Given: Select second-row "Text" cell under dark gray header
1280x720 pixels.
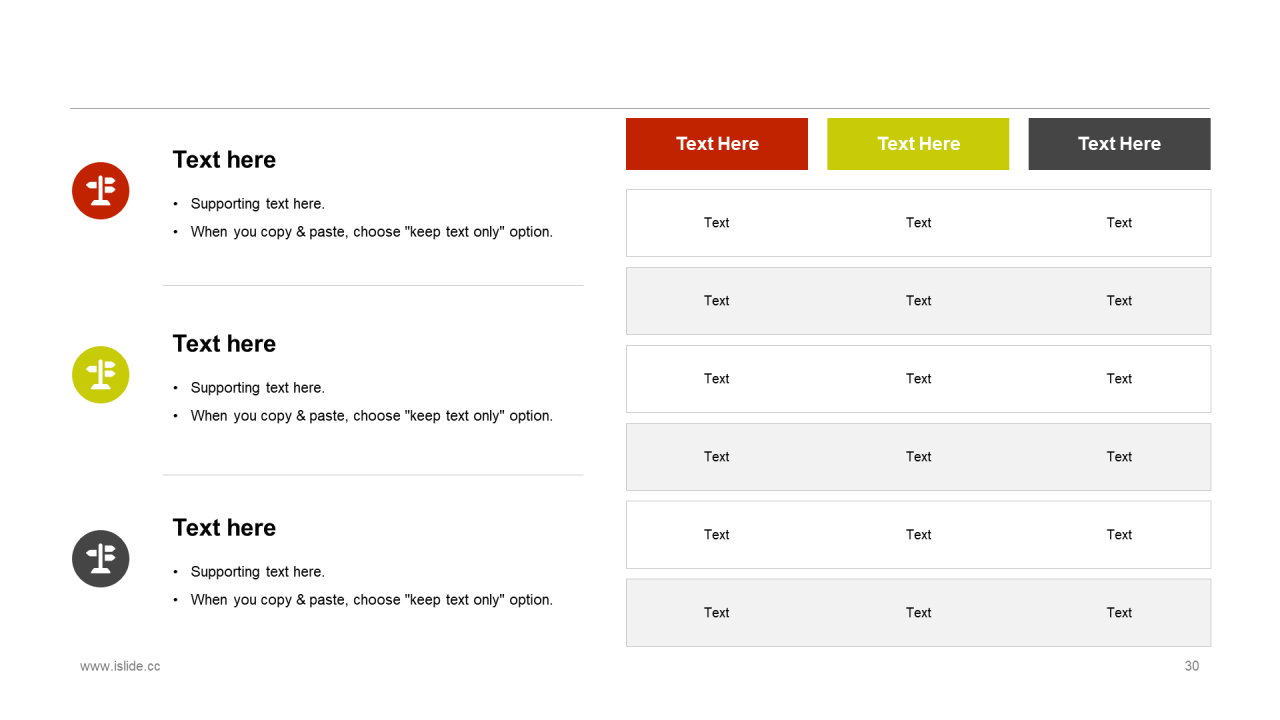Looking at the screenshot, I should 1119,301.
